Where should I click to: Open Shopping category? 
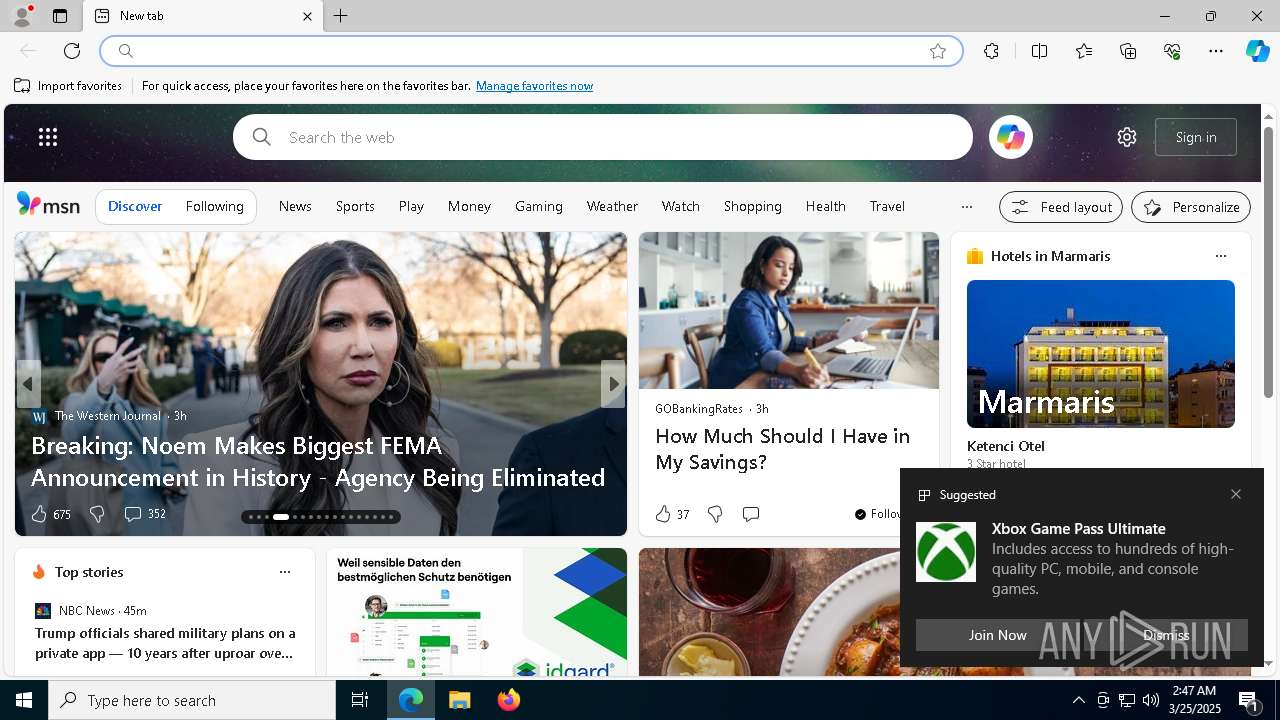[753, 206]
